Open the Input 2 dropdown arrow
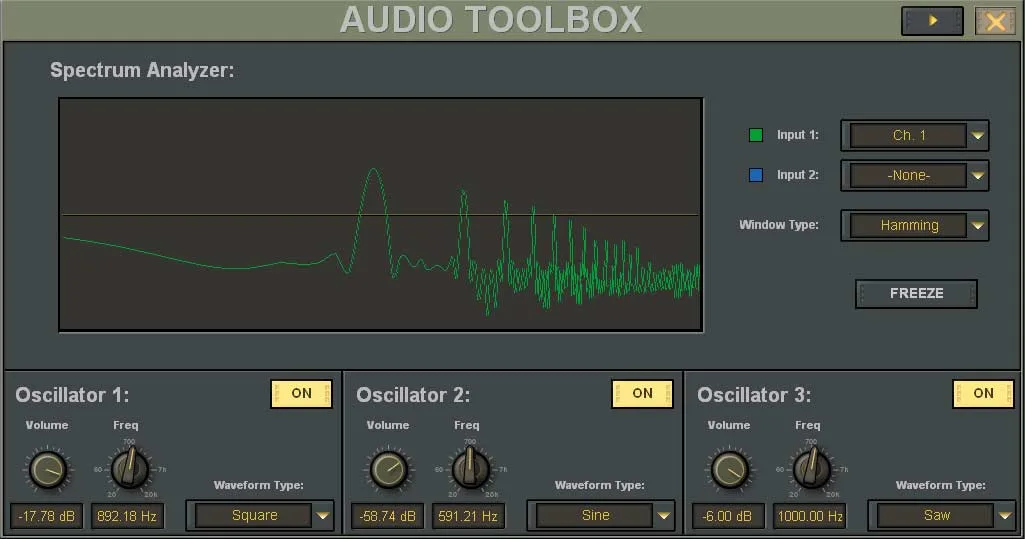Screen dimensions: 1025x539 tap(977, 176)
